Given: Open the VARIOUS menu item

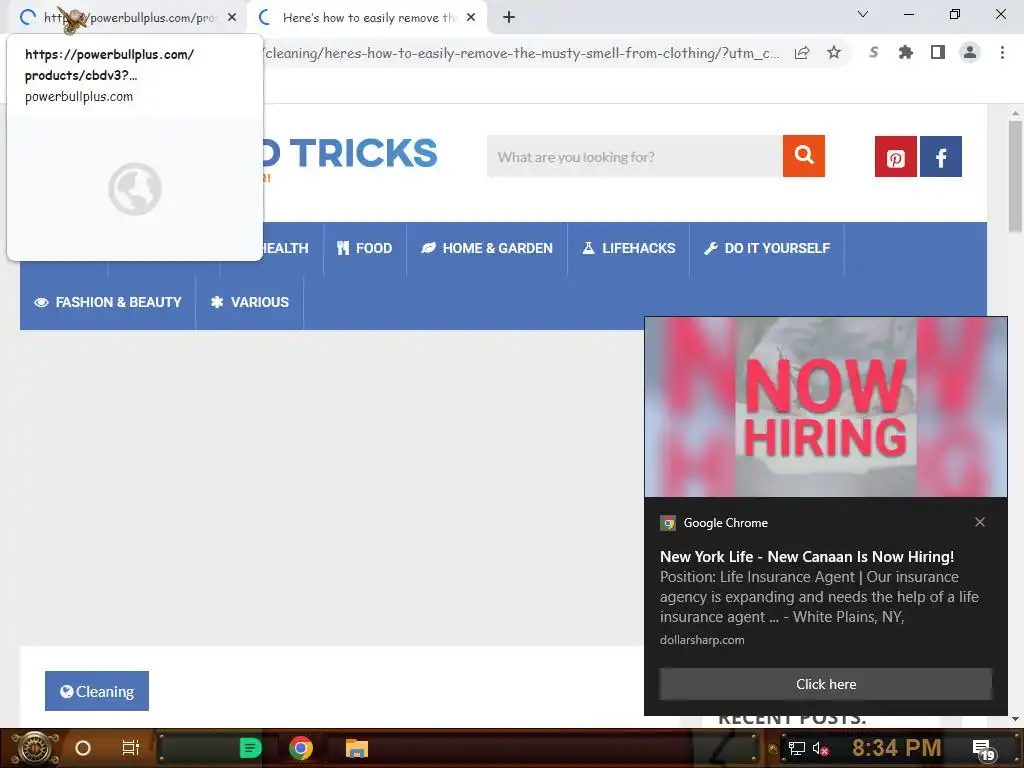Looking at the screenshot, I should pos(250,302).
